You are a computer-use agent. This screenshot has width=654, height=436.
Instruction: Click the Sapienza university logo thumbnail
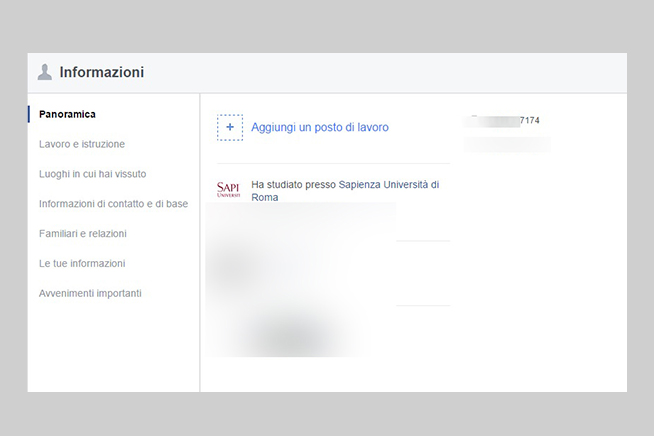229,190
